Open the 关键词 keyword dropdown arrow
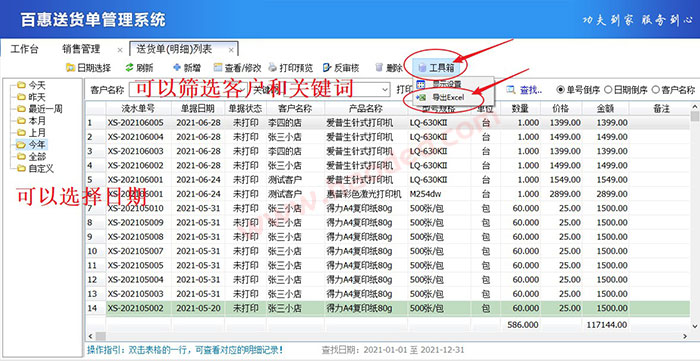700x361 pixels. (386, 90)
